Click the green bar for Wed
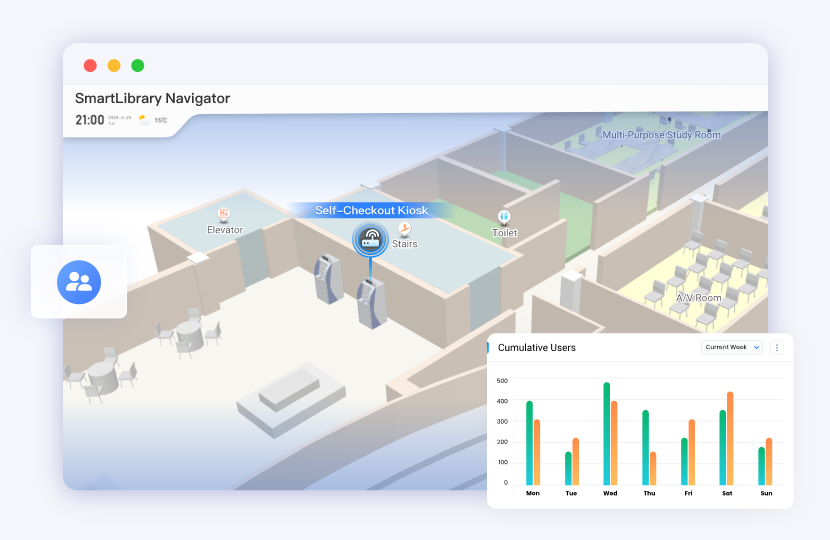The image size is (830, 540). pyautogui.click(x=607, y=433)
